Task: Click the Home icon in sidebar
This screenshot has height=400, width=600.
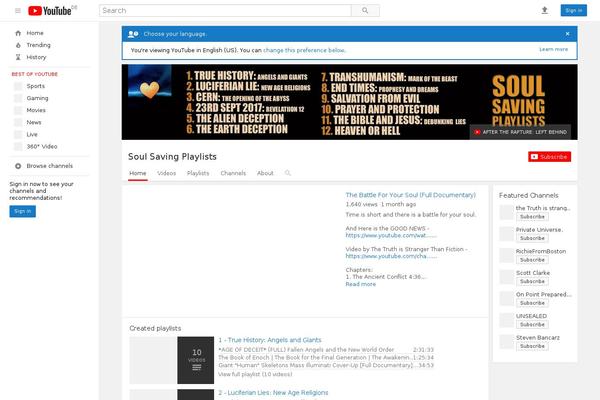Action: (18, 33)
